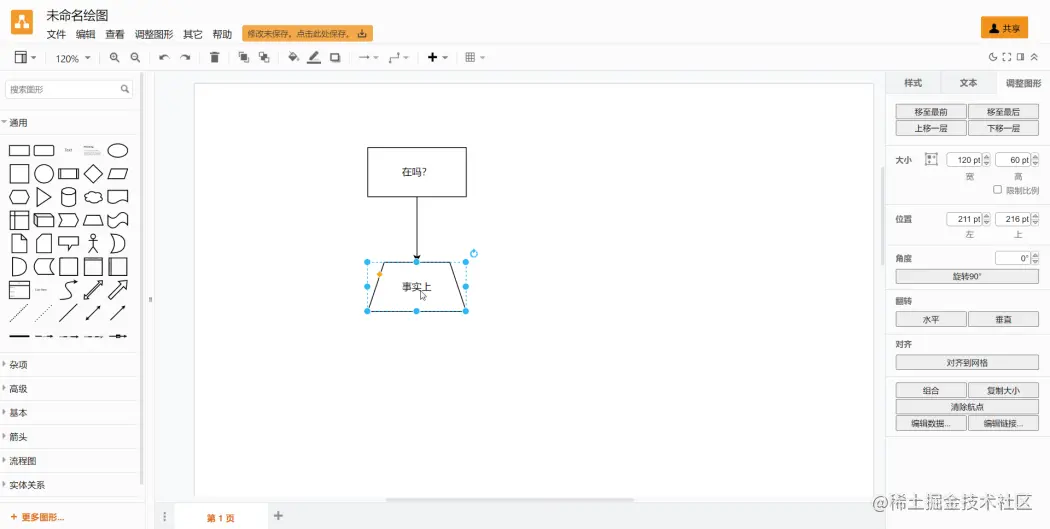Pick the cylinder shape from the palette
Viewport: 1050px width, 529px height.
[68, 197]
